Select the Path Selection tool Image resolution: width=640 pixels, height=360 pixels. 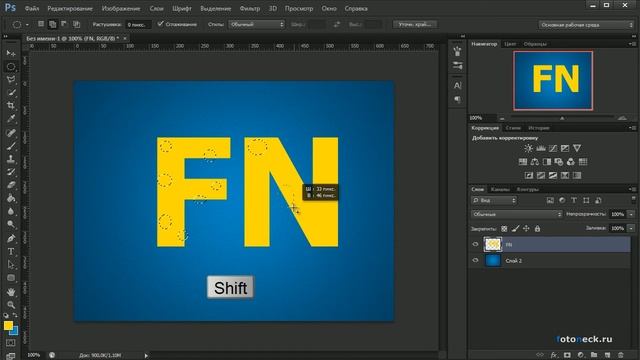[11, 264]
